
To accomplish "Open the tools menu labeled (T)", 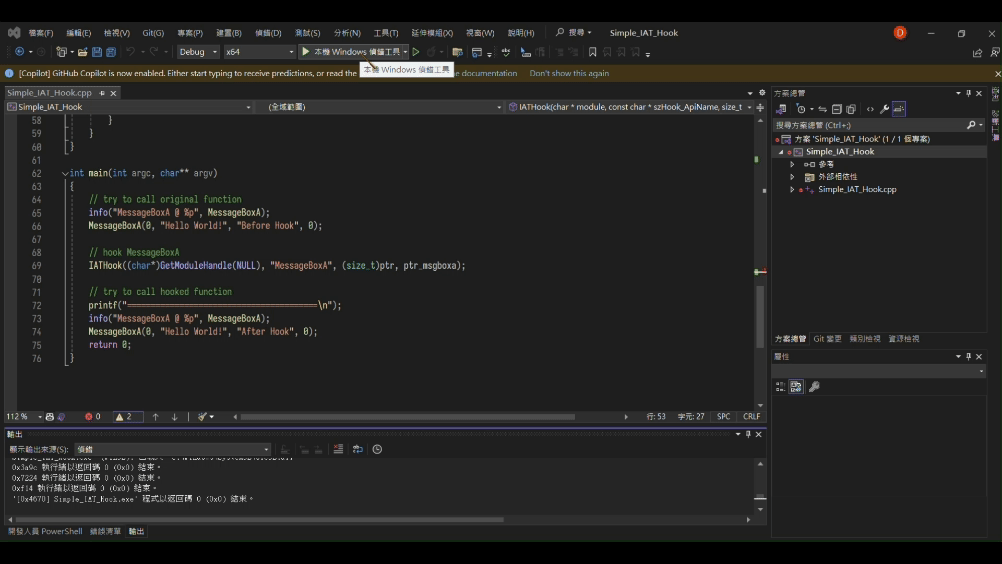I will click(x=385, y=33).
